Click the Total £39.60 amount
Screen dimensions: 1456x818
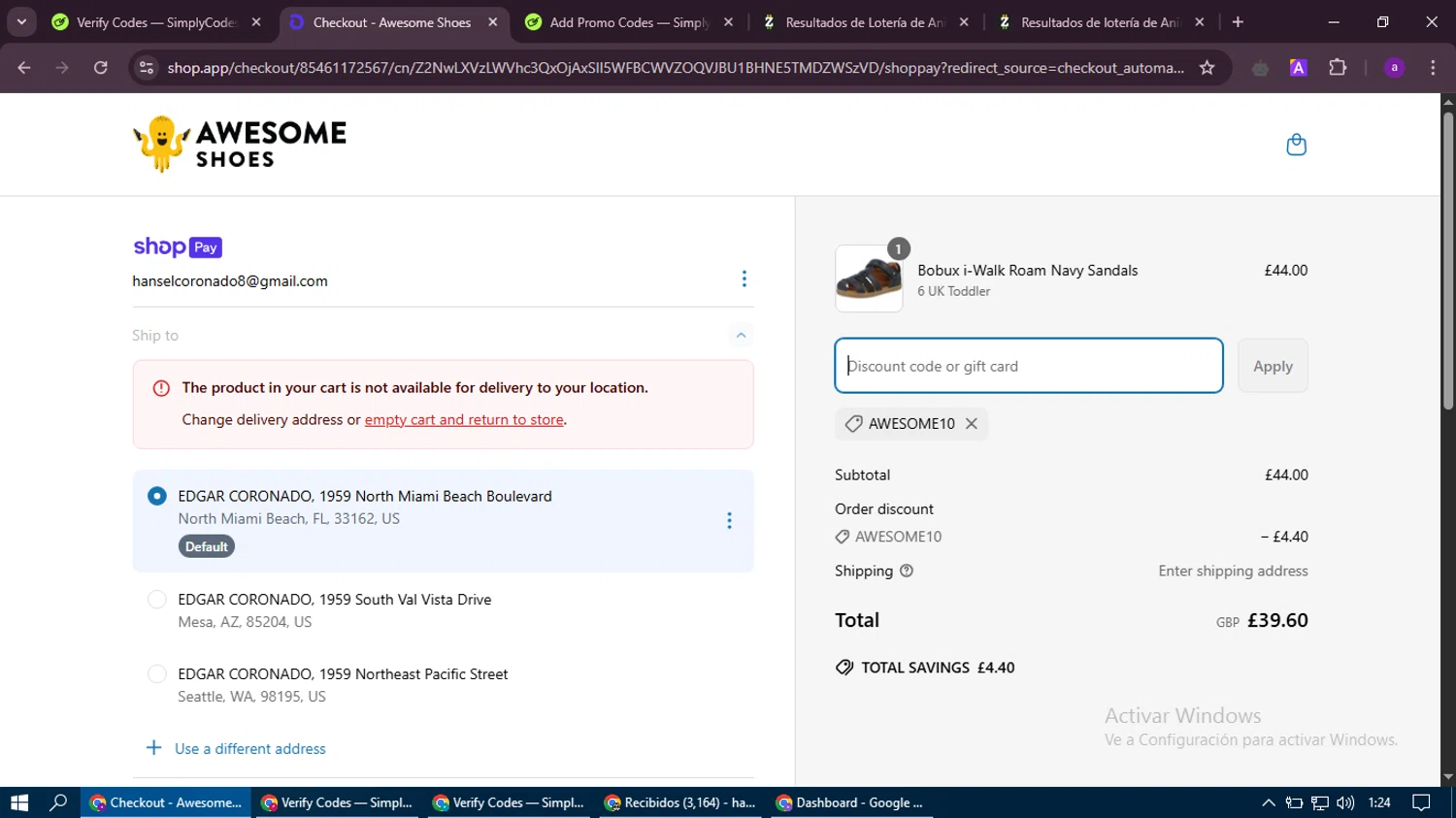coord(1277,620)
